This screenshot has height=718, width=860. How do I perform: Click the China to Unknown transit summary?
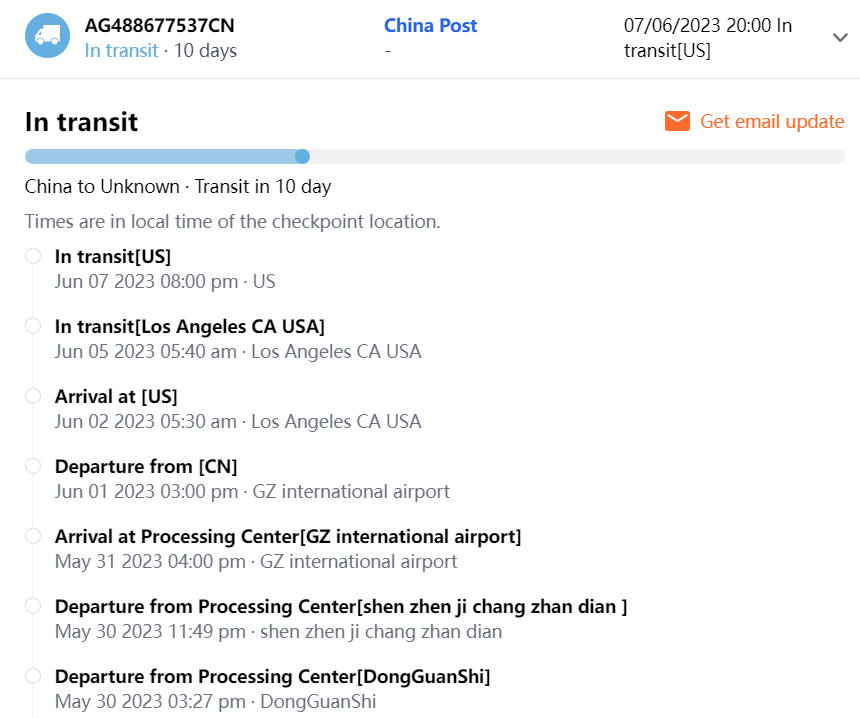177,186
